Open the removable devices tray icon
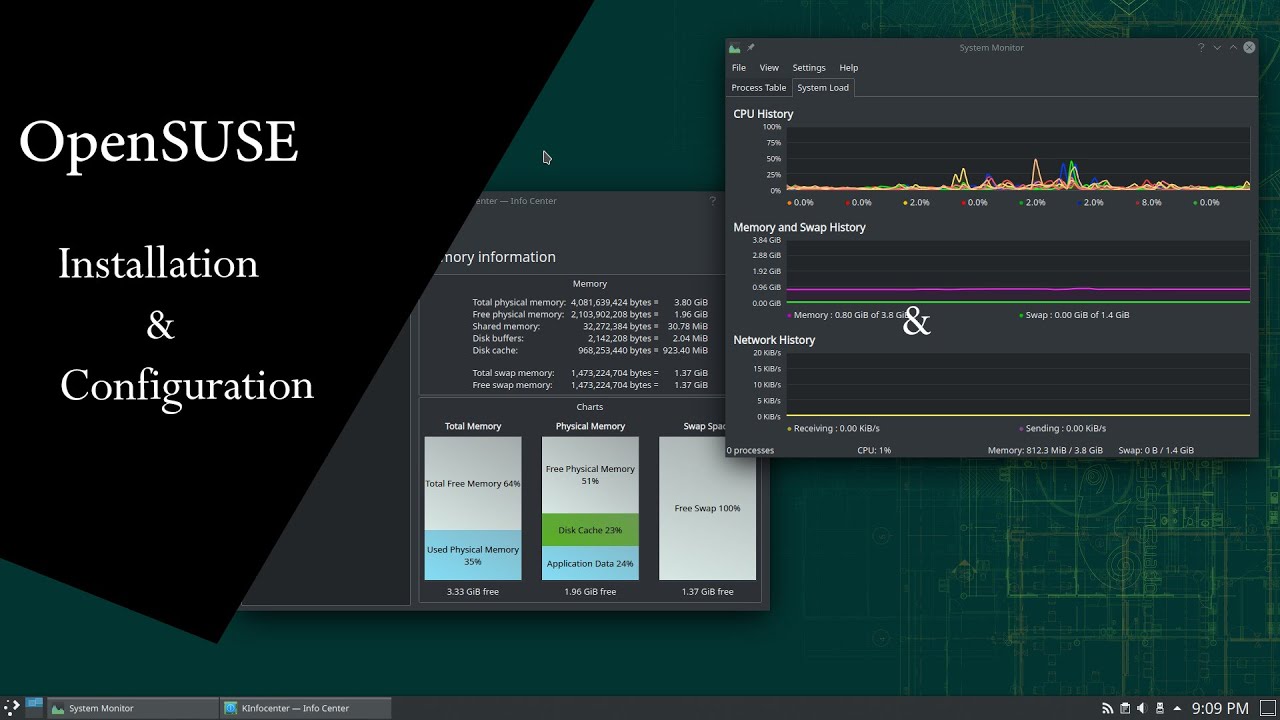The image size is (1280, 720). click(x=1159, y=708)
